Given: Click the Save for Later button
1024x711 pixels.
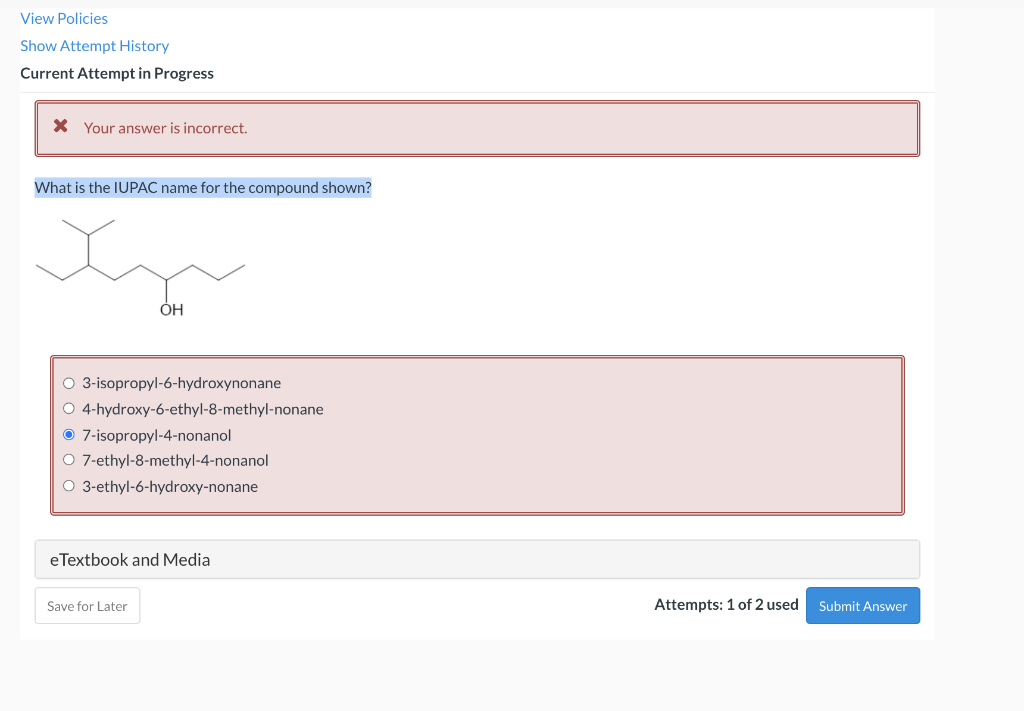Looking at the screenshot, I should (x=87, y=605).
